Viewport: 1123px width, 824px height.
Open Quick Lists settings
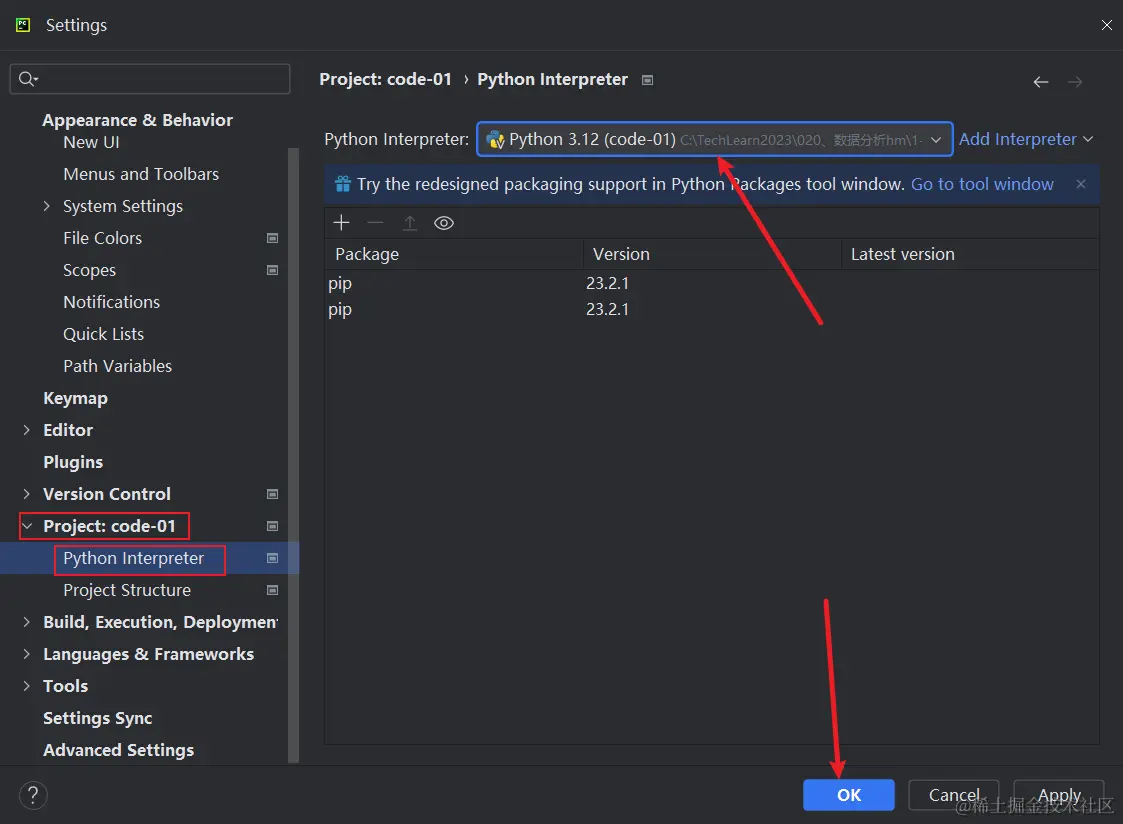(104, 334)
